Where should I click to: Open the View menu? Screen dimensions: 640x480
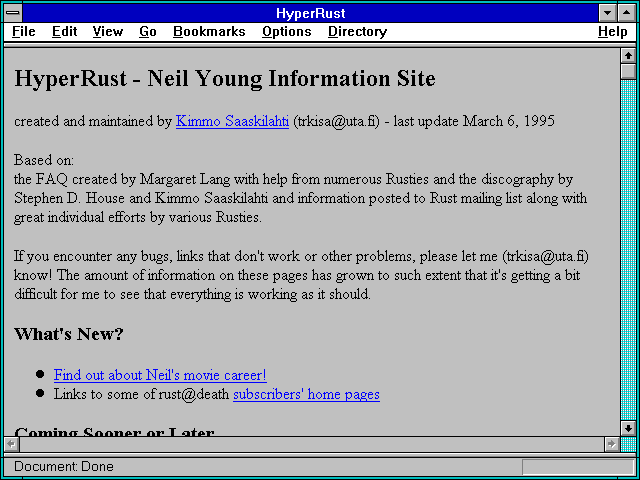click(x=108, y=31)
